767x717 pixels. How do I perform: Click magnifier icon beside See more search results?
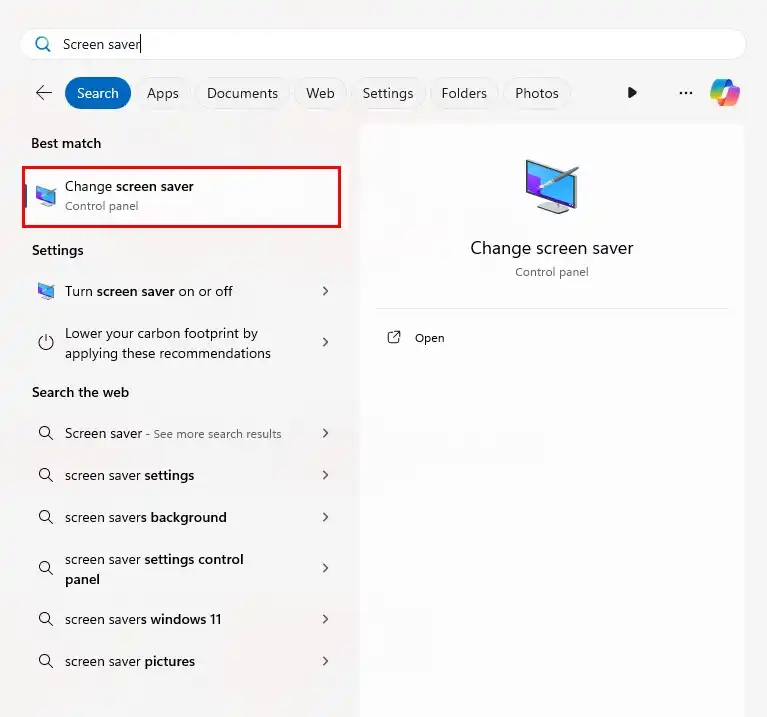pos(46,433)
